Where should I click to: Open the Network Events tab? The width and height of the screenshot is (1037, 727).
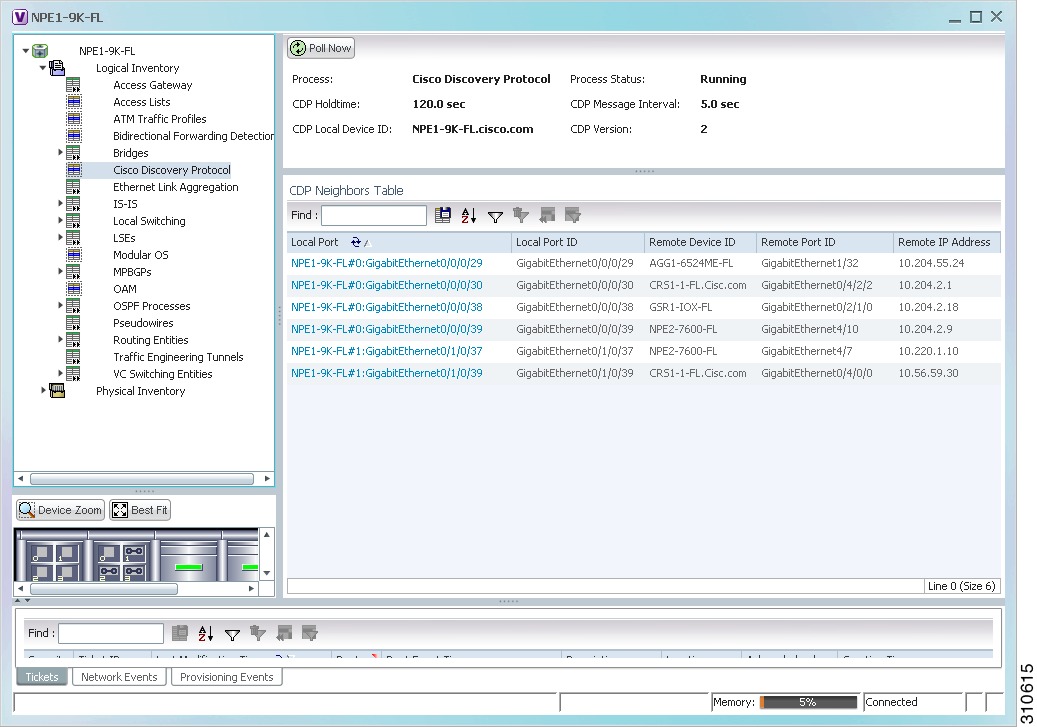[119, 677]
